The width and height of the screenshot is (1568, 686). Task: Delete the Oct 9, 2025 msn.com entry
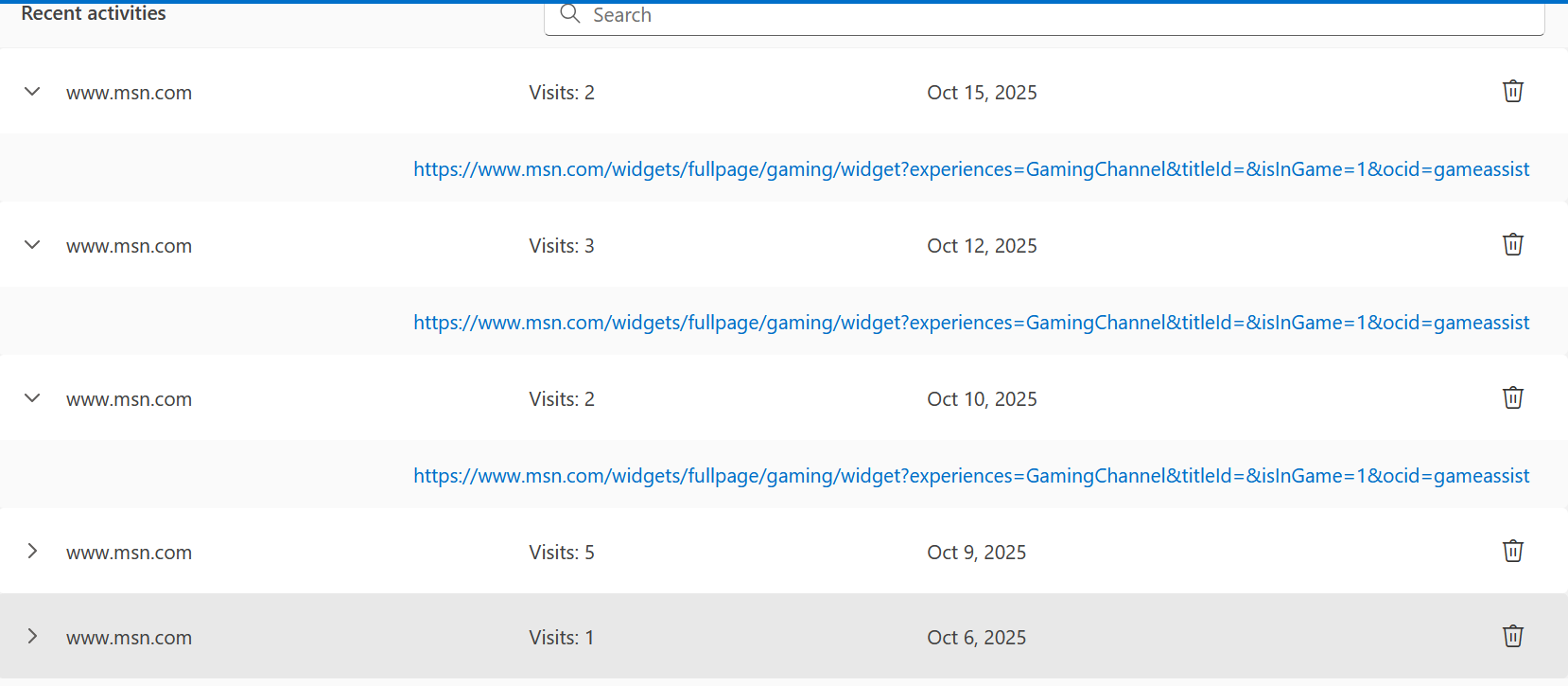pyautogui.click(x=1513, y=551)
